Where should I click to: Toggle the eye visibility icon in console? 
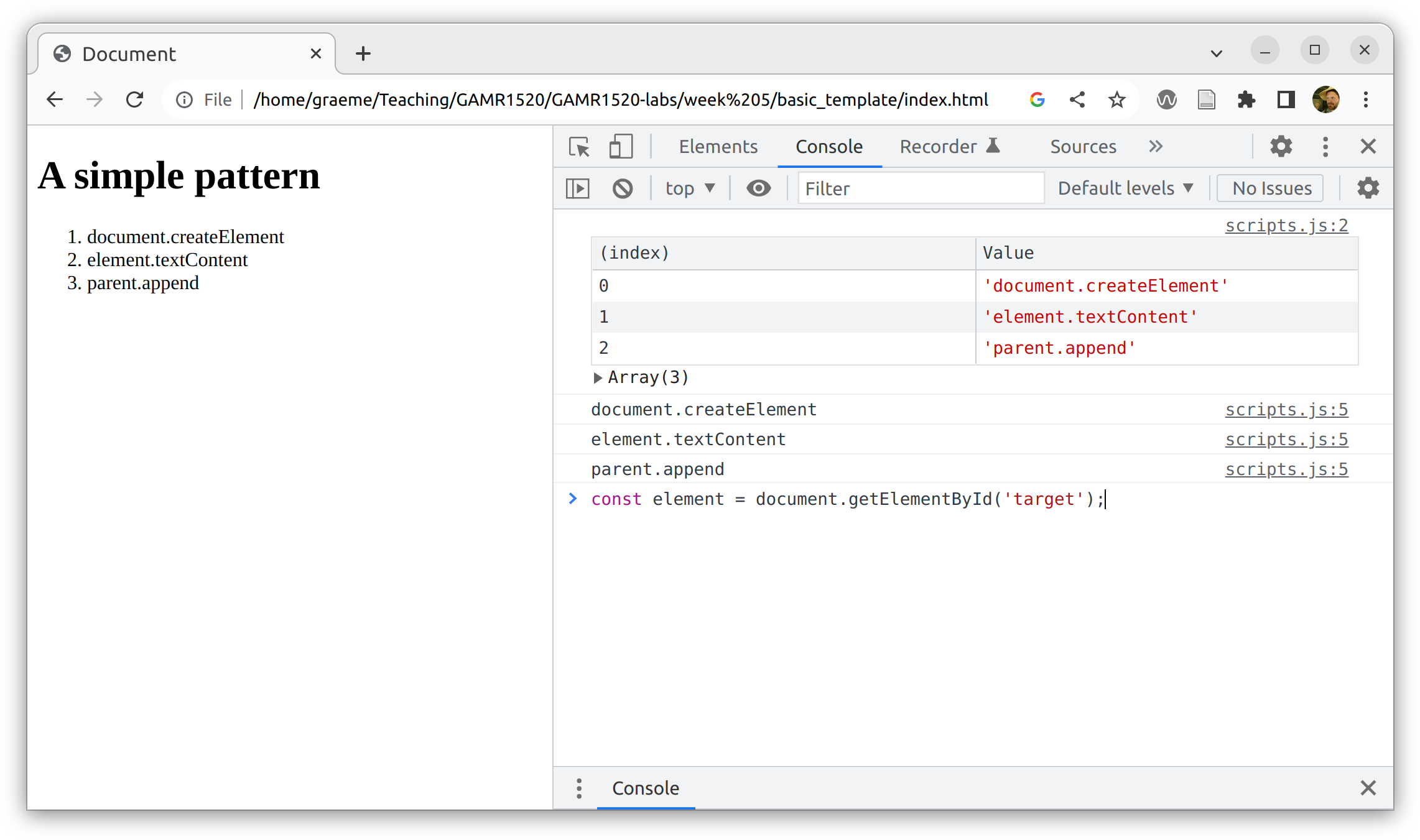758,187
